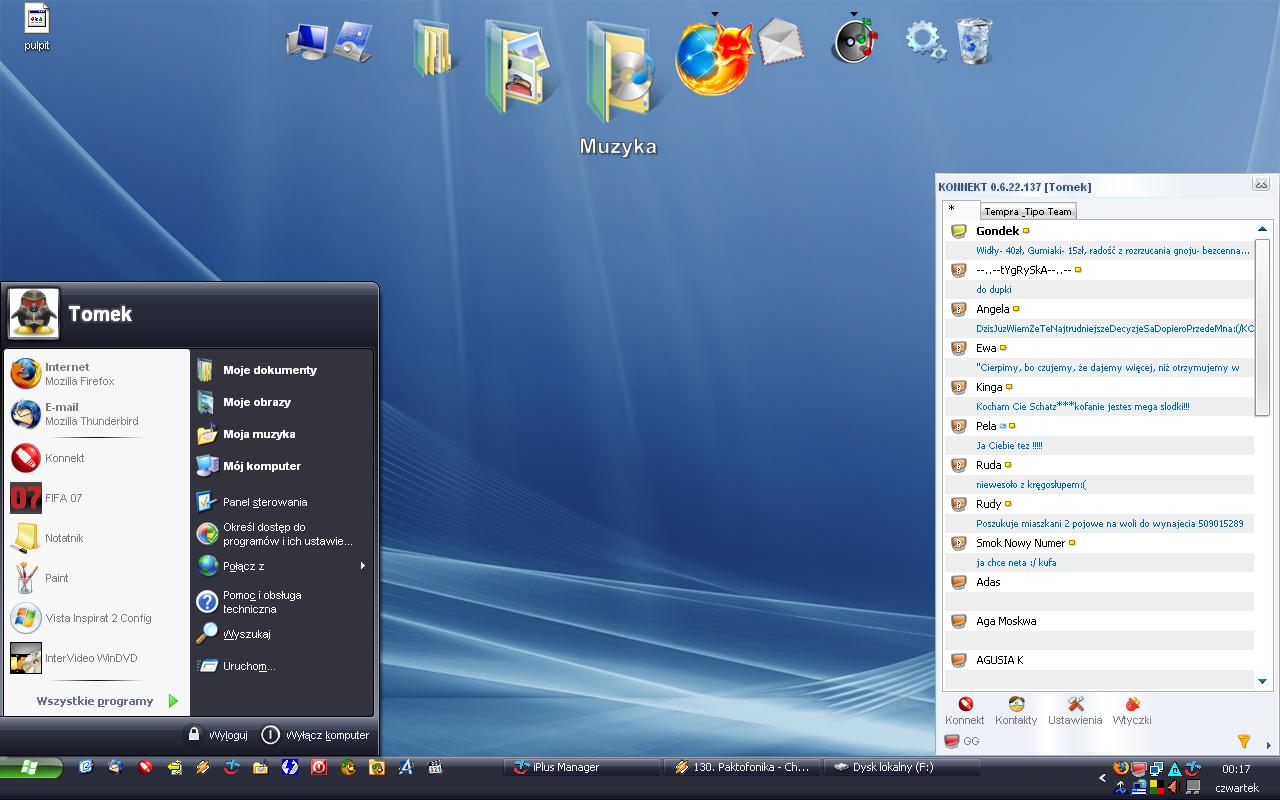Open Wtyczki plugins in Konnekt toolbar
The width and height of the screenshot is (1280, 800).
tap(1132, 711)
